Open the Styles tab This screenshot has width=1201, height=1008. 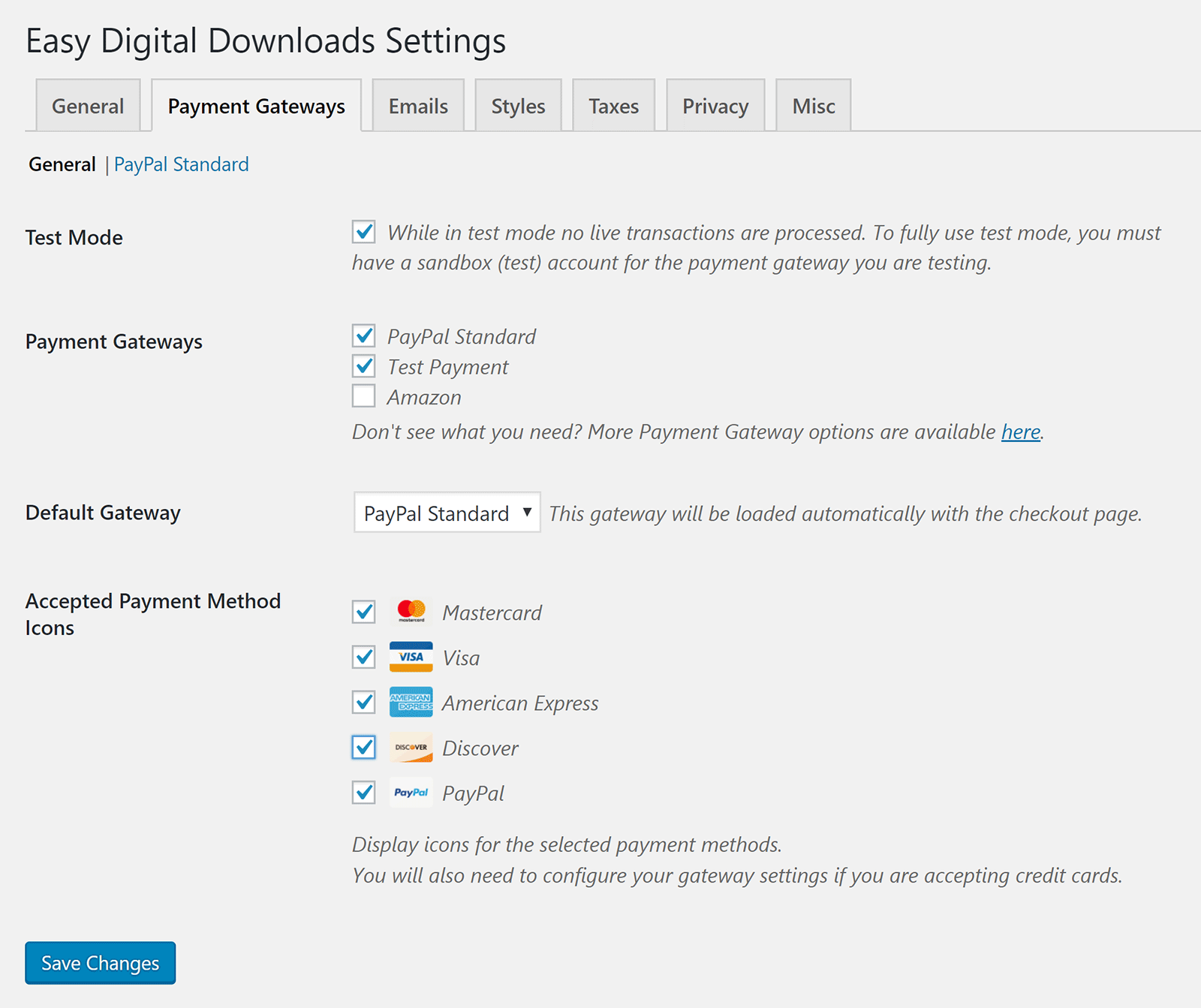pos(518,106)
